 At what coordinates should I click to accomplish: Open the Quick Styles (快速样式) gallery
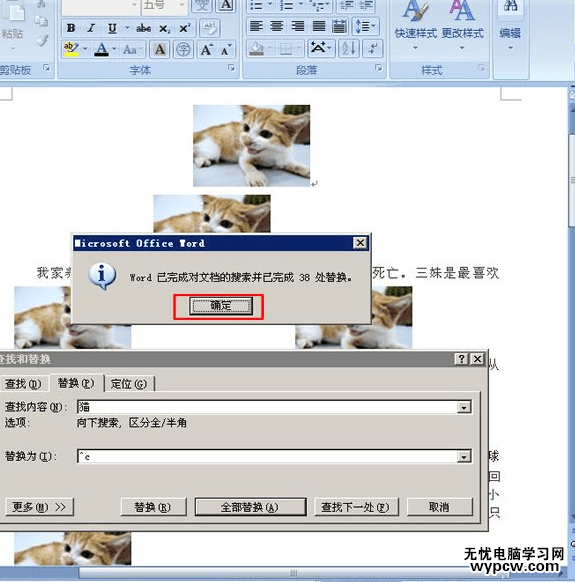pyautogui.click(x=415, y=25)
